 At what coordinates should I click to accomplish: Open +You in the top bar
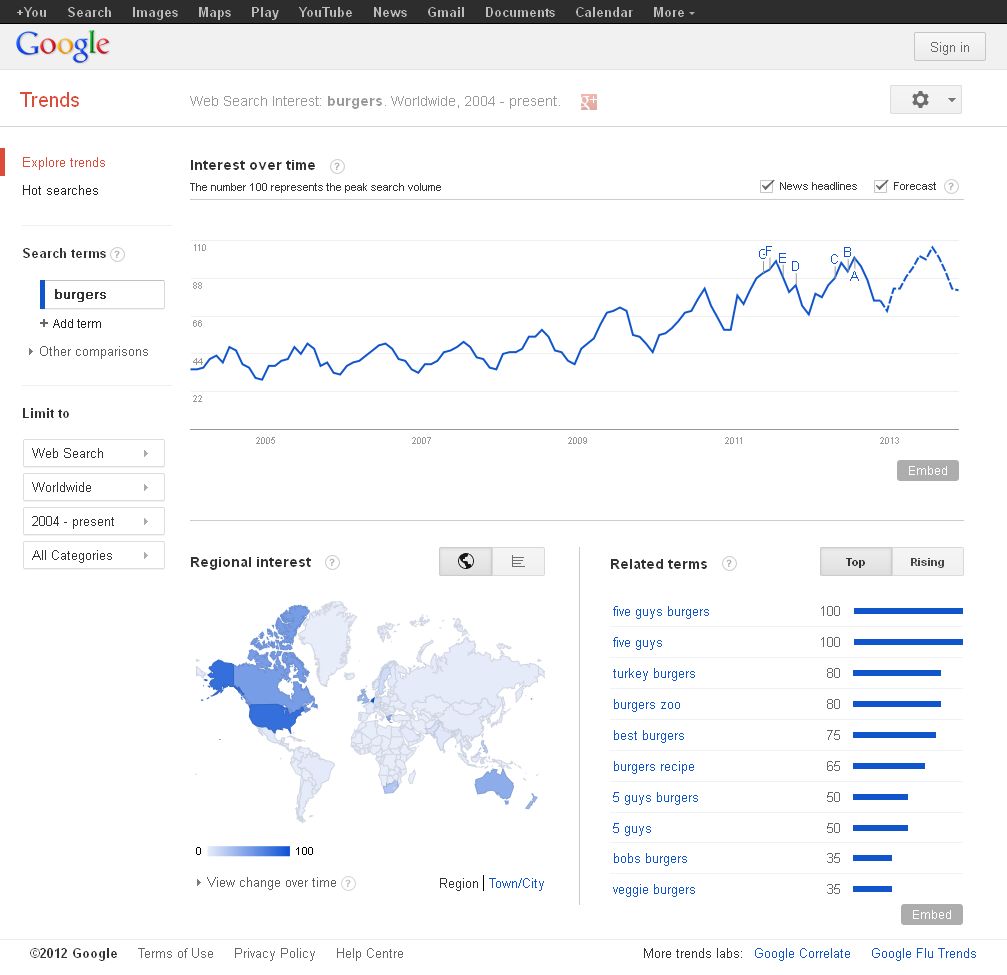[31, 12]
